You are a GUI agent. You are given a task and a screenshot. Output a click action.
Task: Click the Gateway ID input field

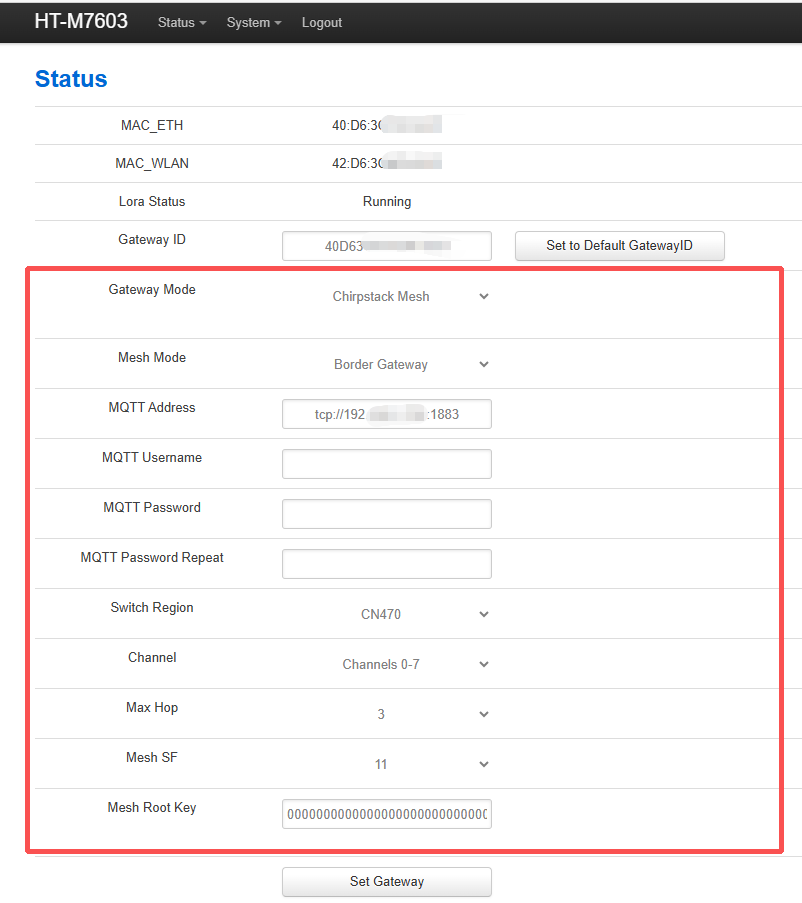(x=387, y=246)
